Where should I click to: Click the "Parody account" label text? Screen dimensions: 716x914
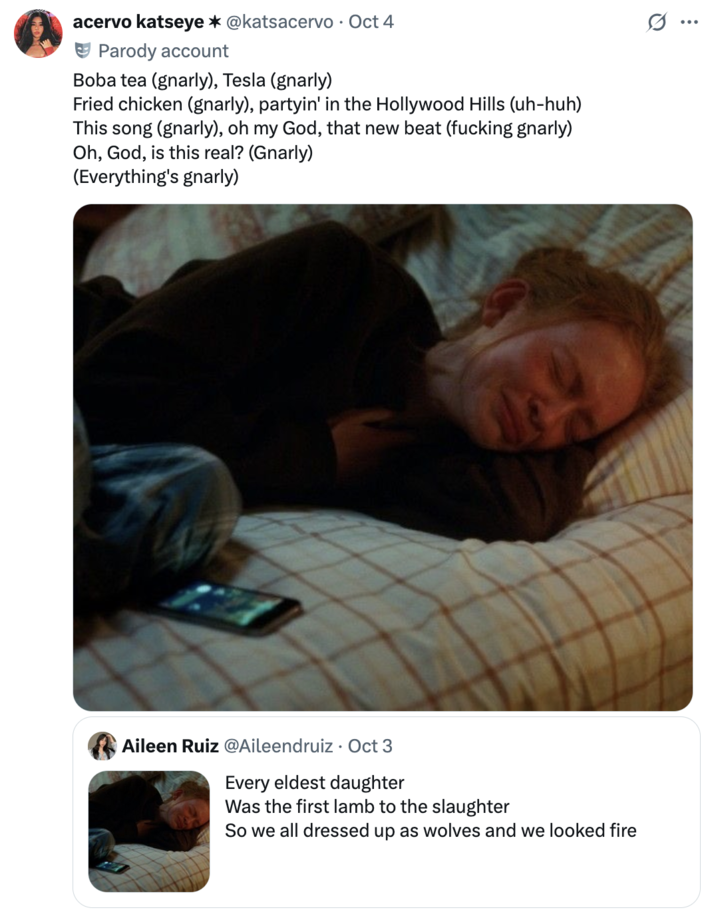point(163,50)
